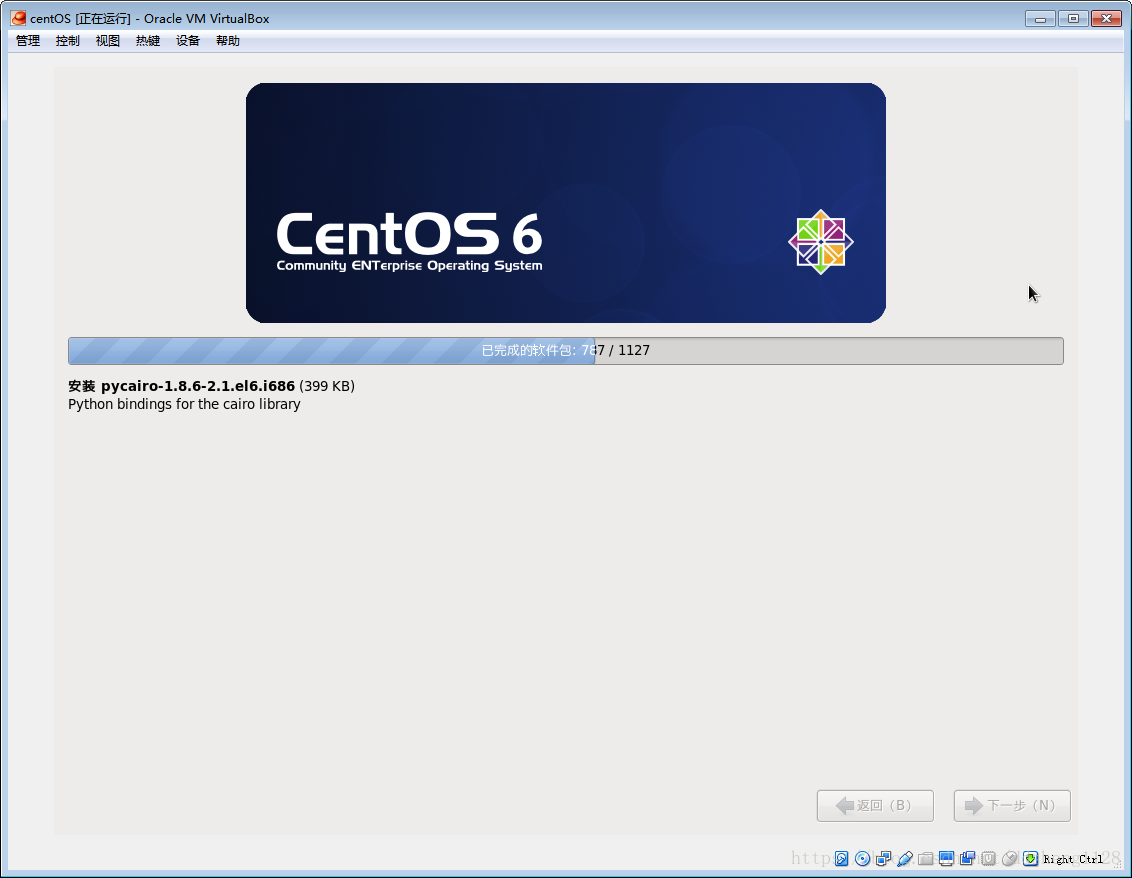Image resolution: width=1132 pixels, height=878 pixels.
Task: Close the VirtualBox window
Action: tap(1106, 19)
